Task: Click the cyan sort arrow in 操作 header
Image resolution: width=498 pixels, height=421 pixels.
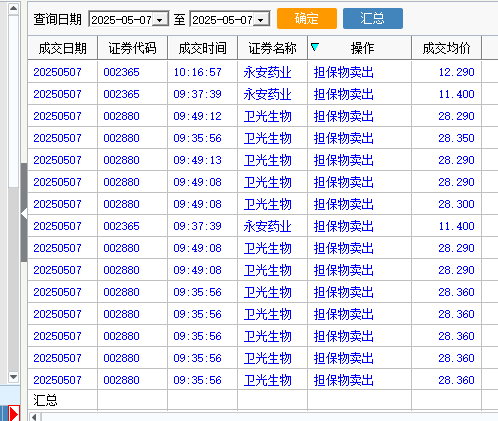Action: click(x=315, y=47)
